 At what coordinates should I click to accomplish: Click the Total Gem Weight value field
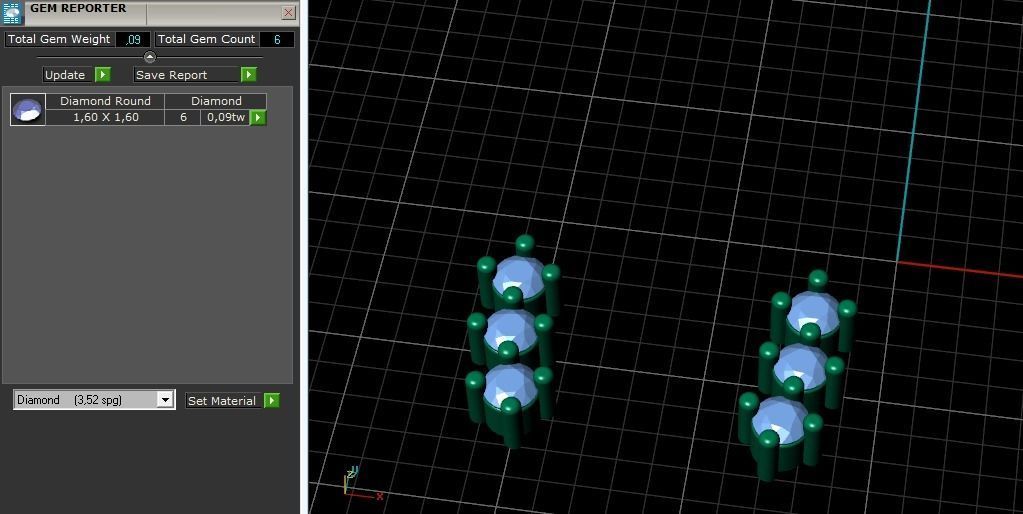point(133,39)
